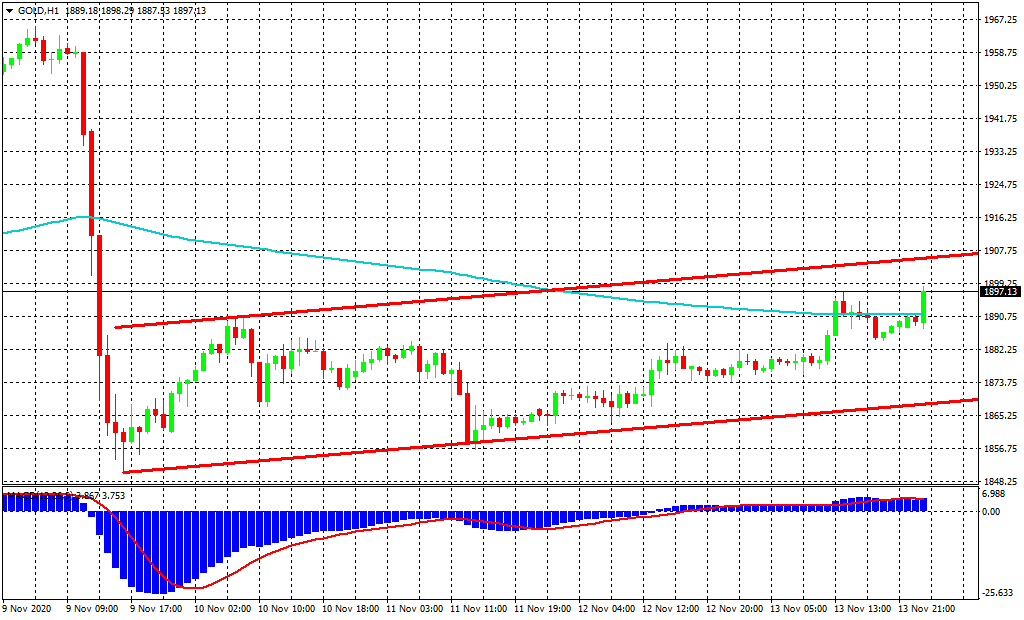Screen dimensions: 1024x620
Task: Click the -25.633 MACD scale value
Action: [998, 592]
